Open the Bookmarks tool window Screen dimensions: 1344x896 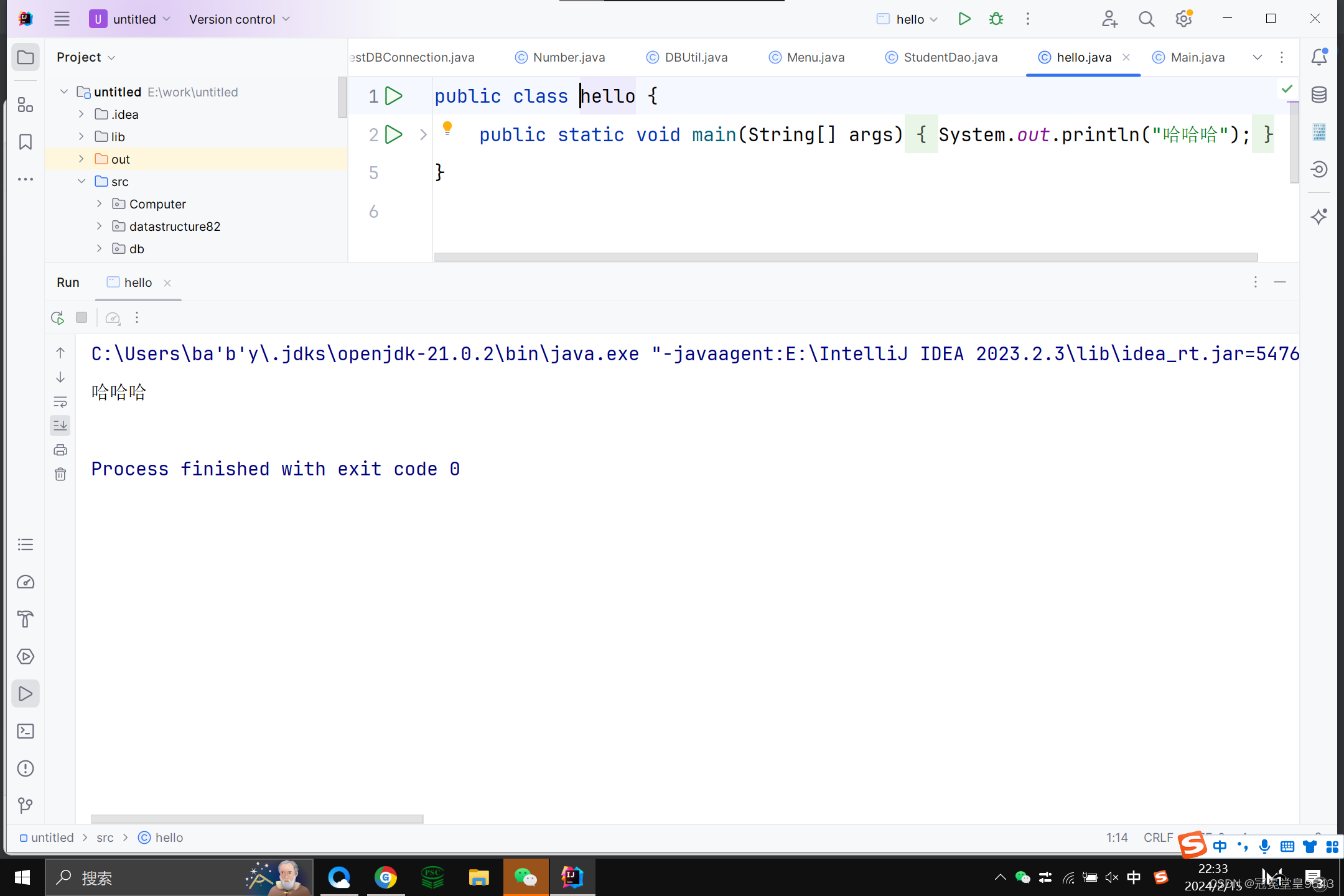coord(26,142)
